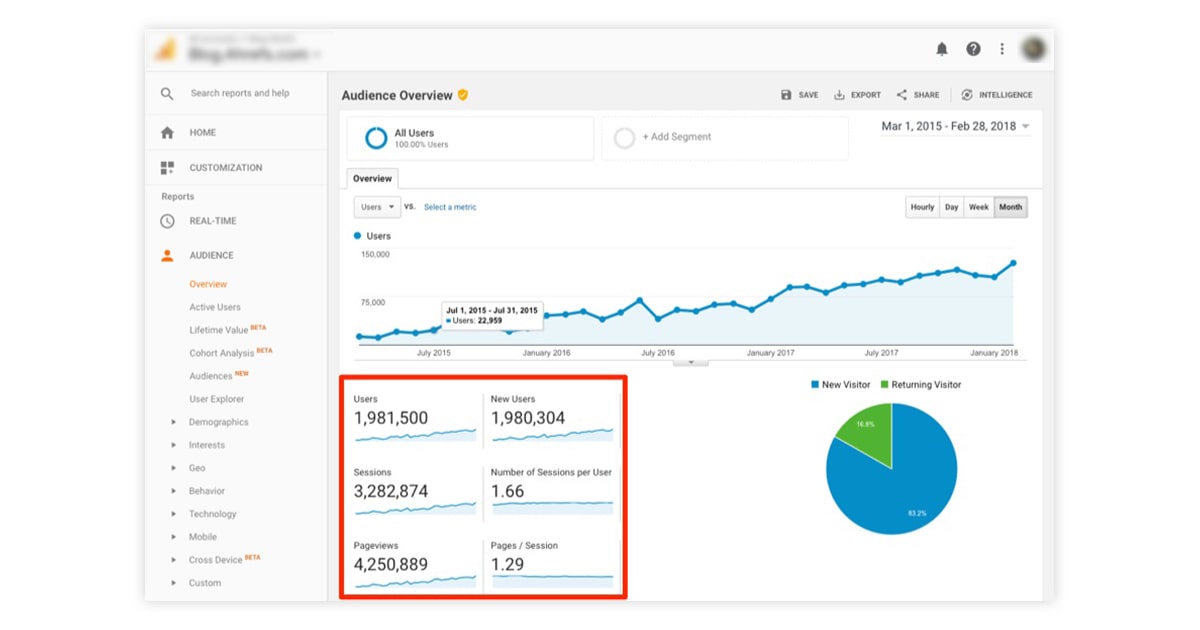Open the help question mark icon
1200x630 pixels.
pyautogui.click(x=973, y=49)
